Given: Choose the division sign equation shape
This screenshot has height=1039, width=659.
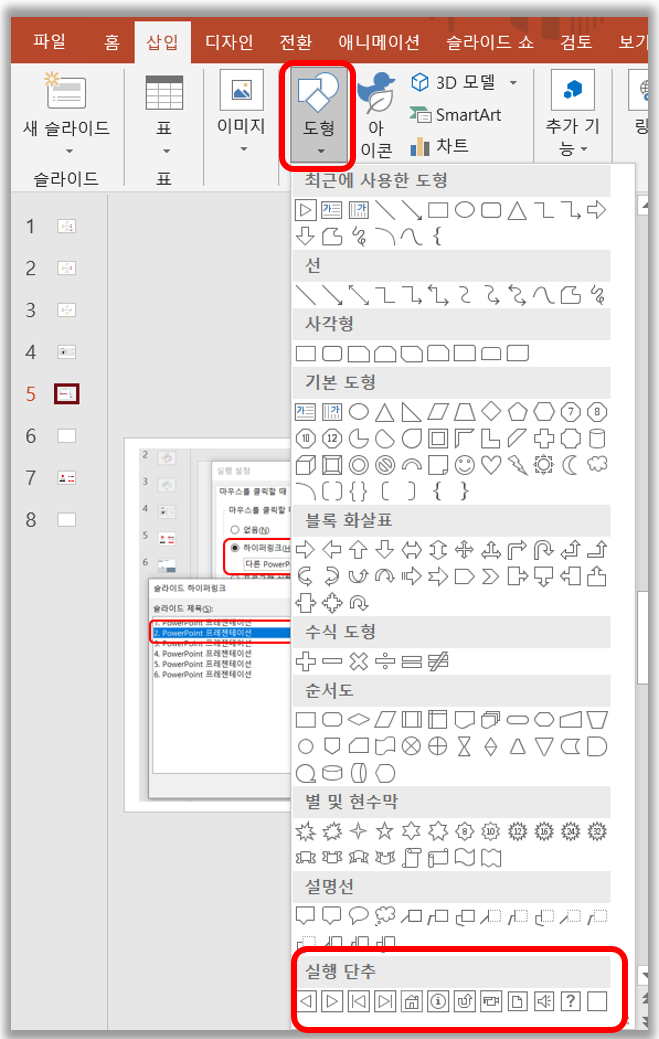Looking at the screenshot, I should [x=385, y=661].
